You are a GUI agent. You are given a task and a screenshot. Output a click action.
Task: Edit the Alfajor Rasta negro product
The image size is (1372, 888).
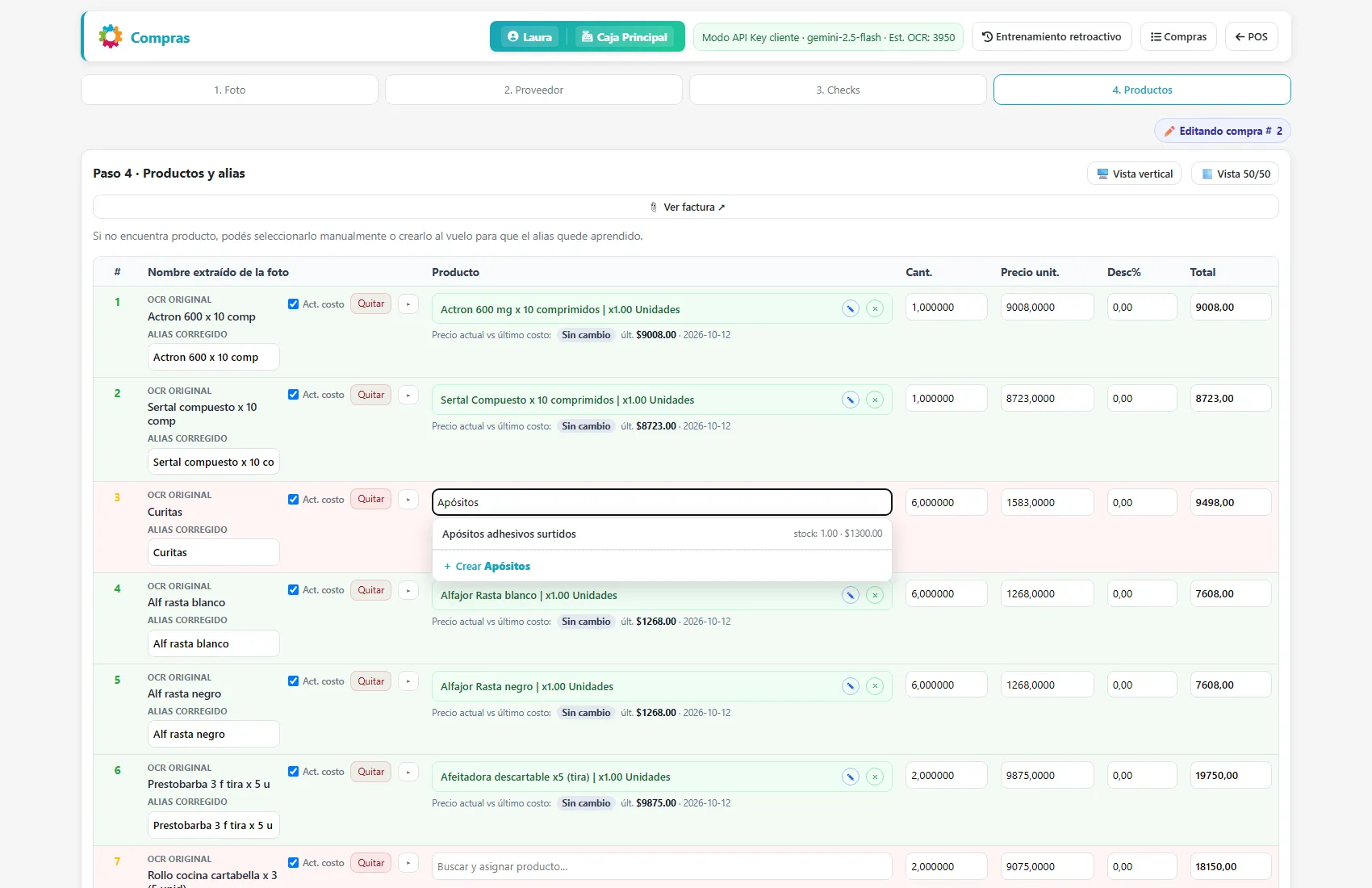[850, 686]
